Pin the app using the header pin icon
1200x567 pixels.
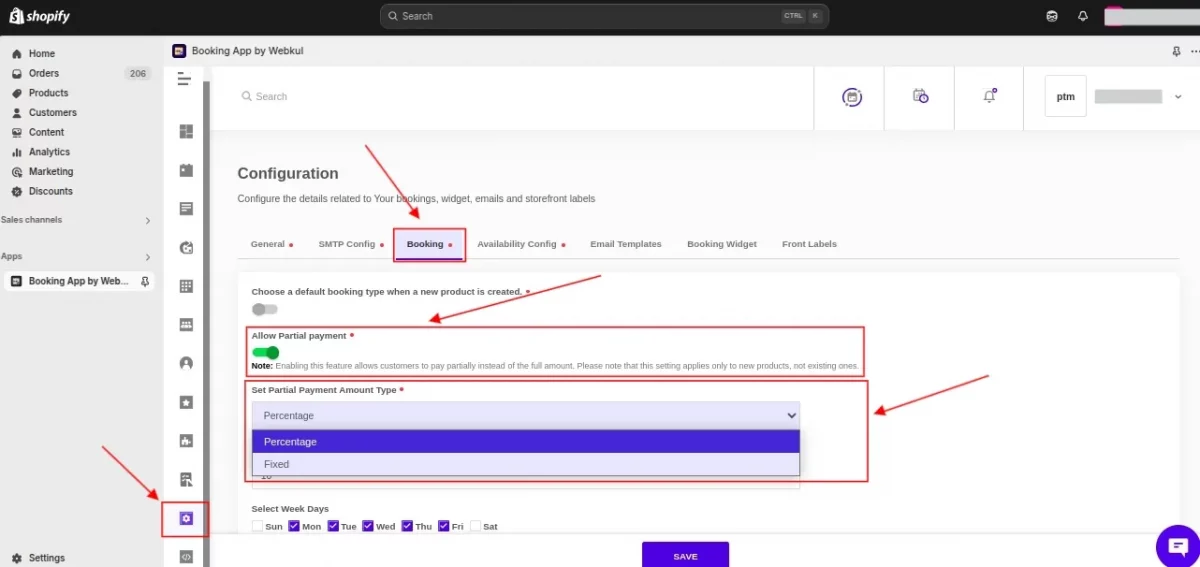tap(1176, 51)
